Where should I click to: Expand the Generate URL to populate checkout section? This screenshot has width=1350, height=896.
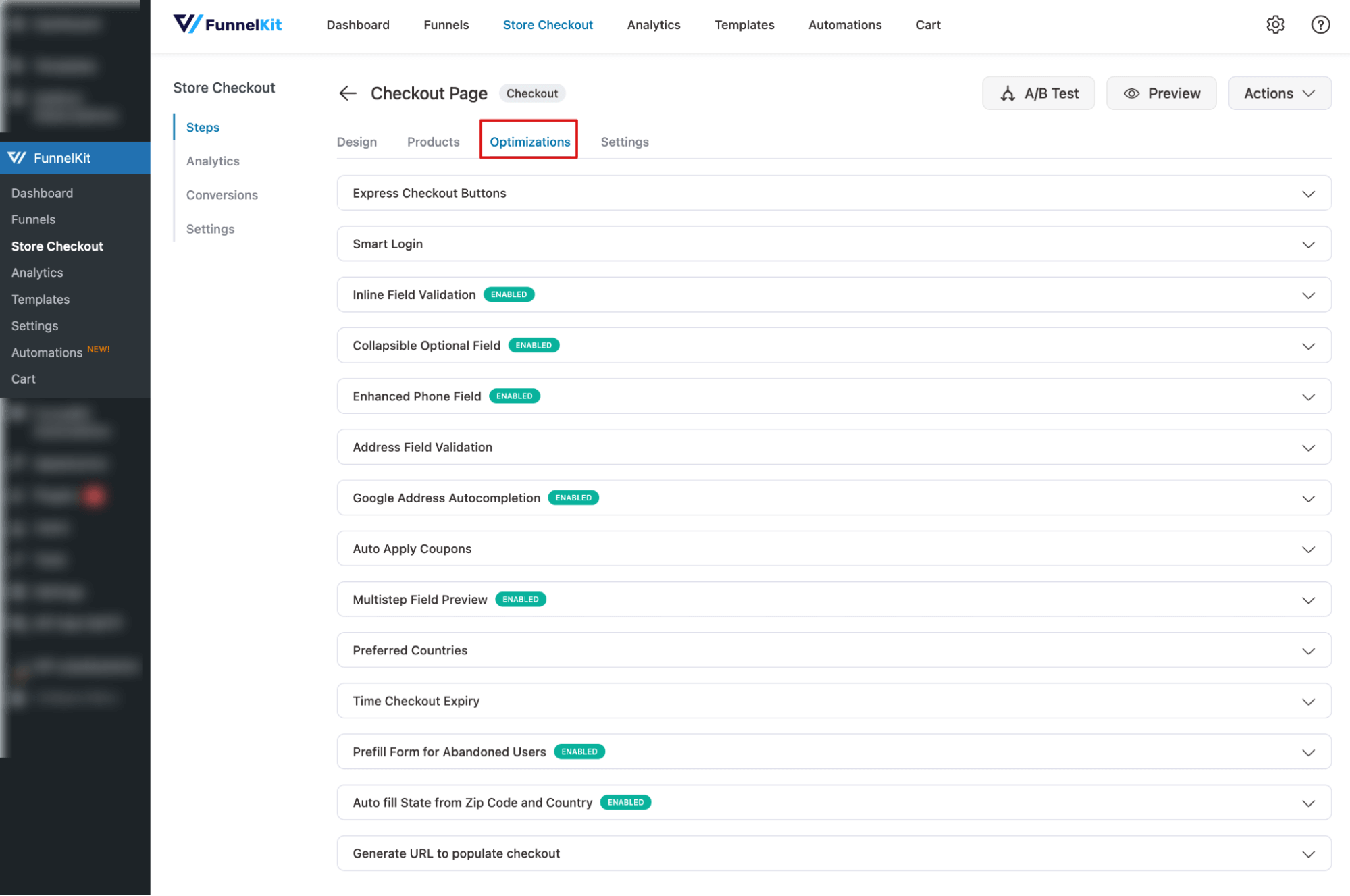(x=1308, y=853)
